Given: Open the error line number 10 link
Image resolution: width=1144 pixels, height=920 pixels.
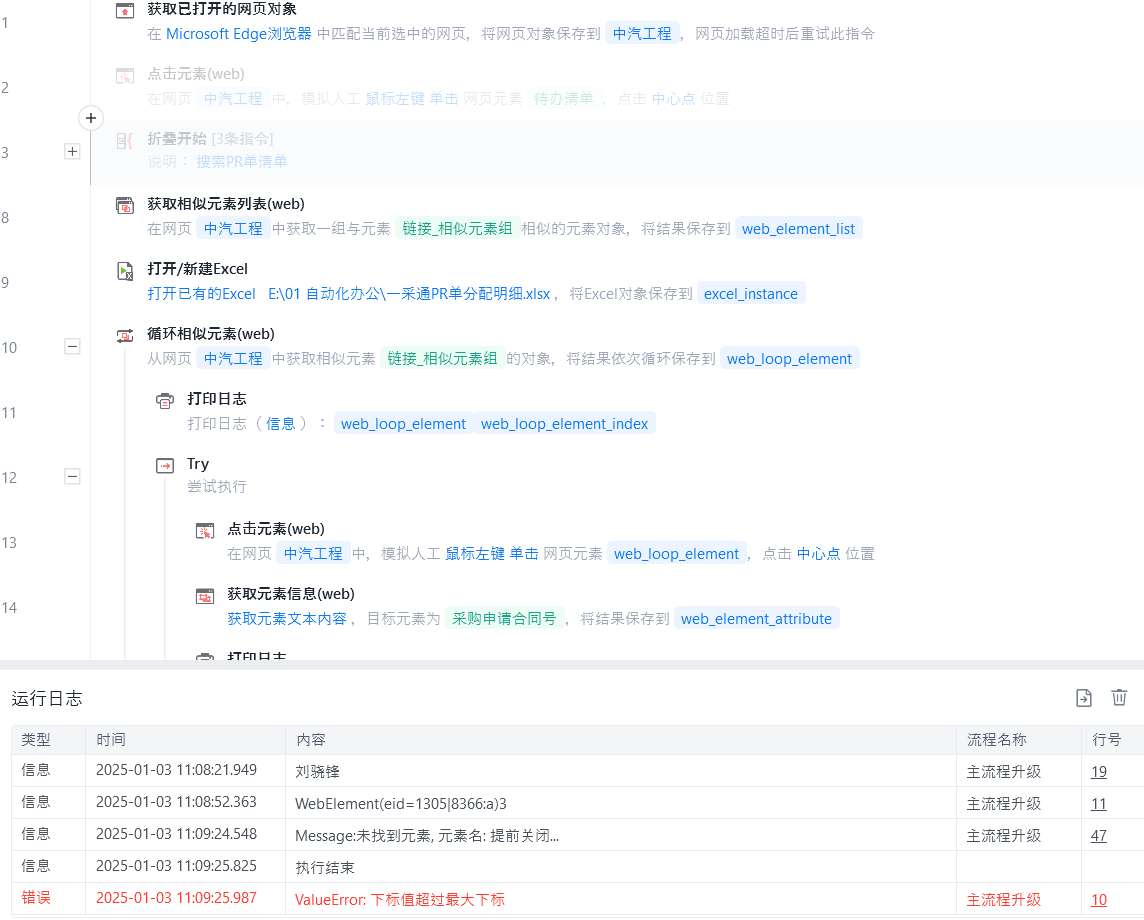Looking at the screenshot, I should (1098, 899).
